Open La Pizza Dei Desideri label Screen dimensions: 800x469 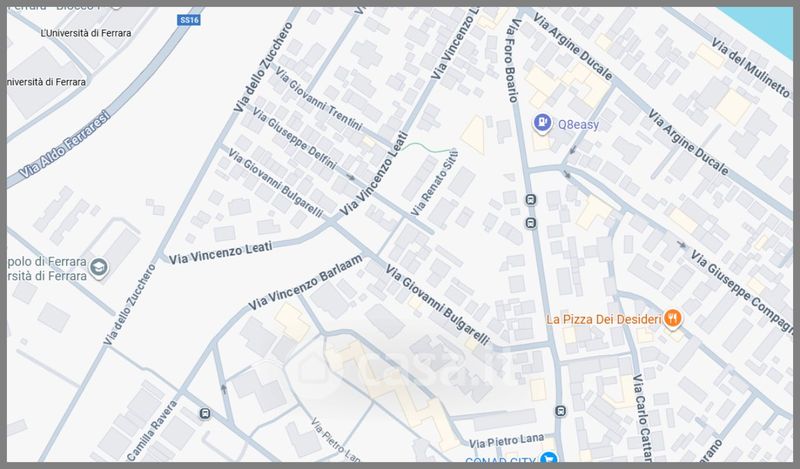click(604, 319)
